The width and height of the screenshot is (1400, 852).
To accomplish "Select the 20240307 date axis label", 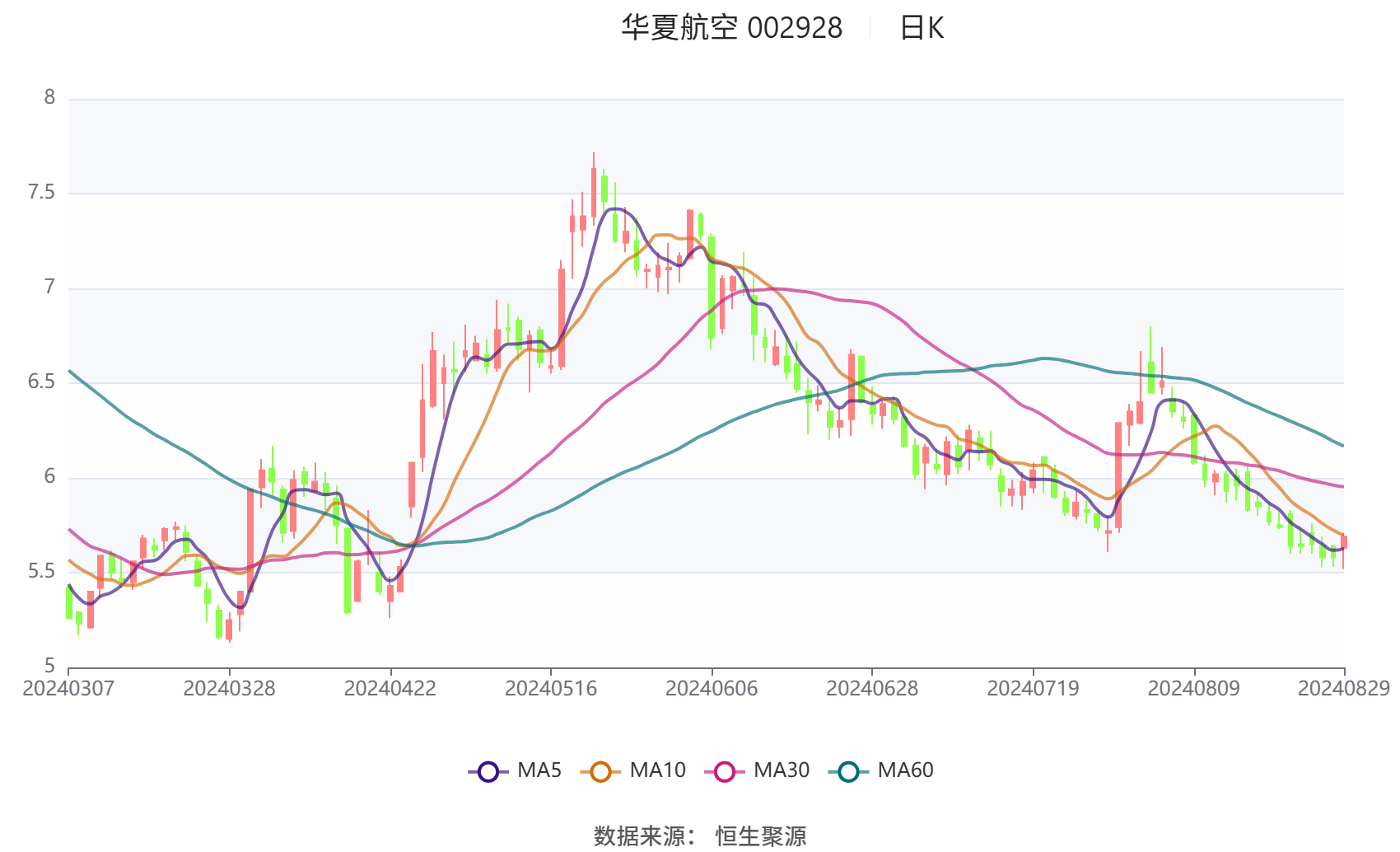I will (x=68, y=689).
